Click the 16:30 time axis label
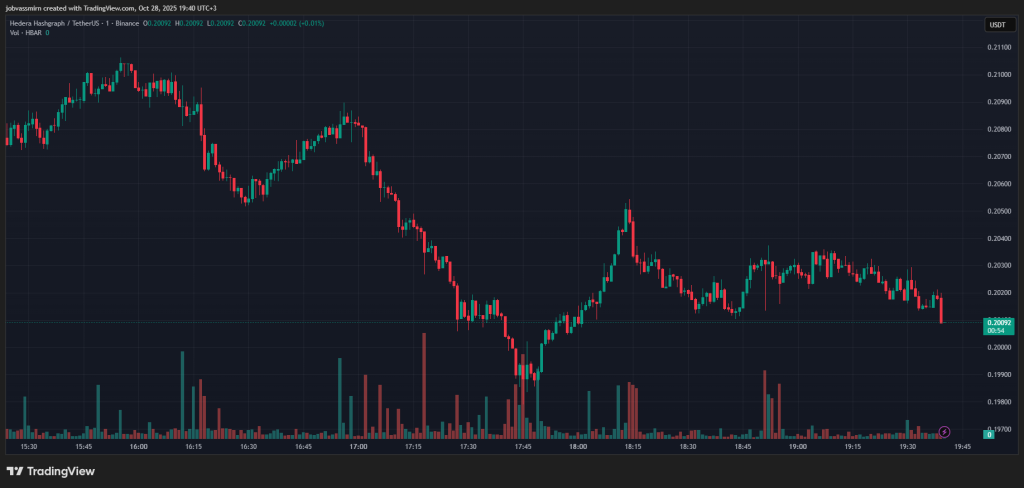This screenshot has width=1024, height=488. click(248, 447)
